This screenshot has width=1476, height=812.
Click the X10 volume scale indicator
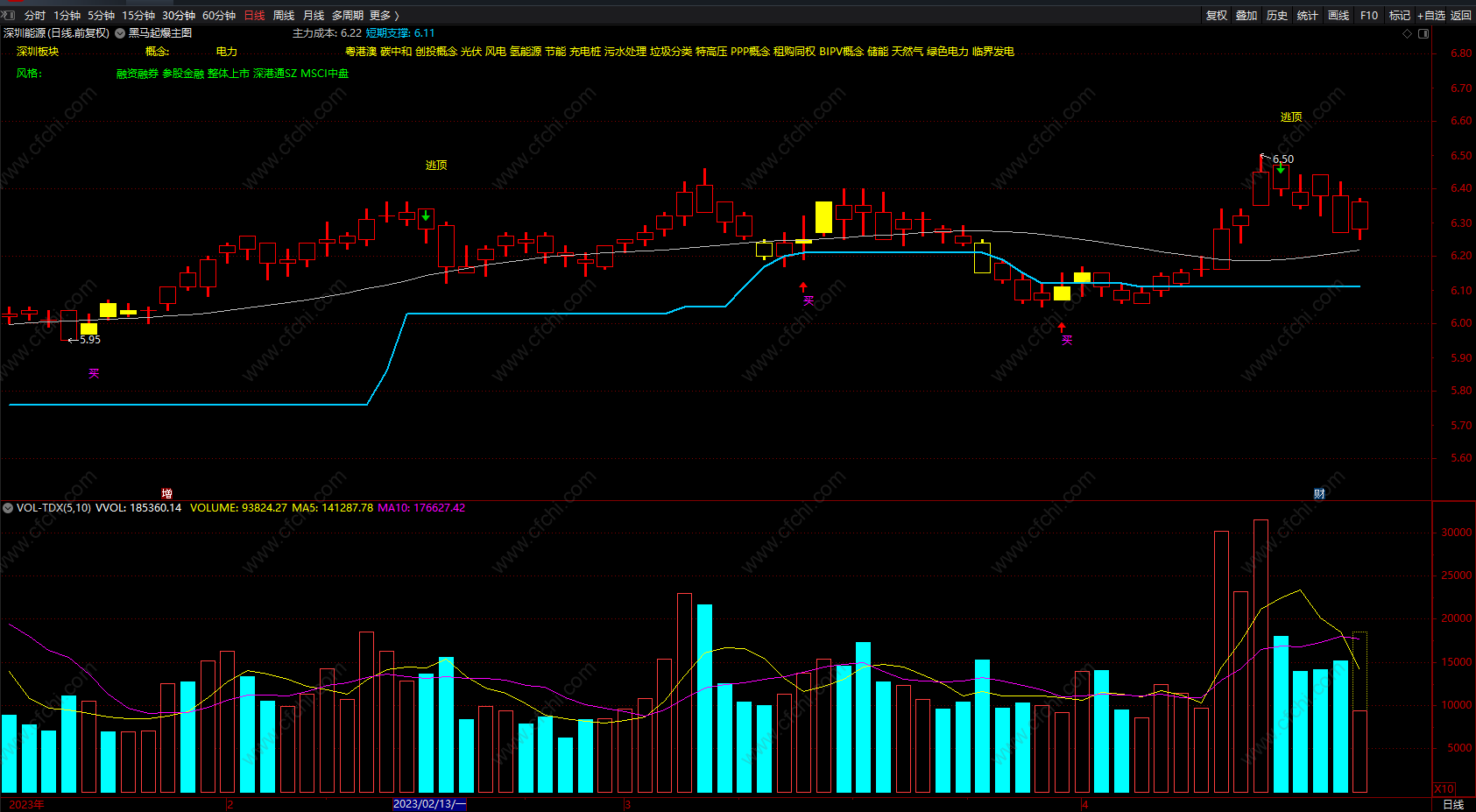(1444, 788)
